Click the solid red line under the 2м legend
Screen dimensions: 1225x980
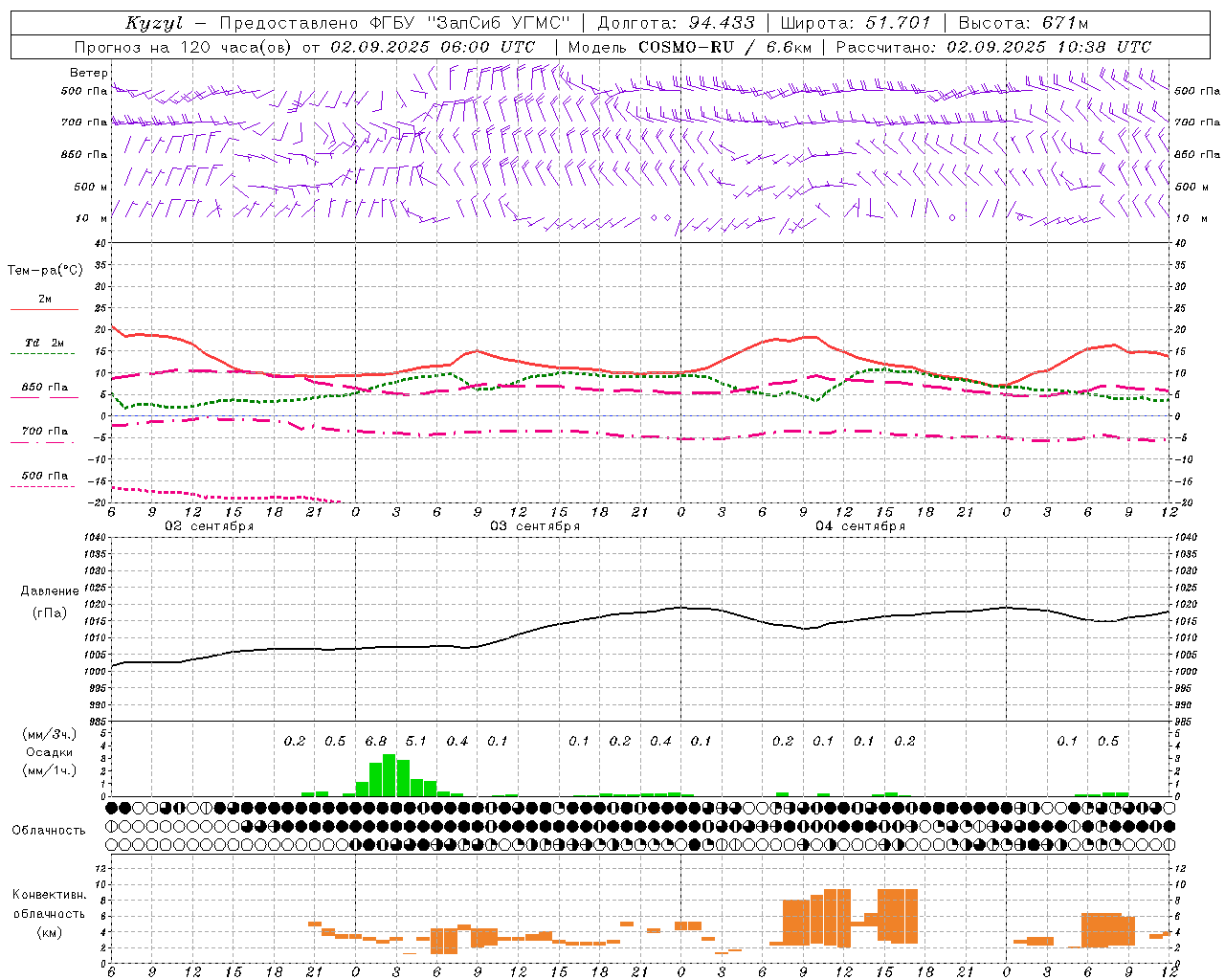coord(44,309)
